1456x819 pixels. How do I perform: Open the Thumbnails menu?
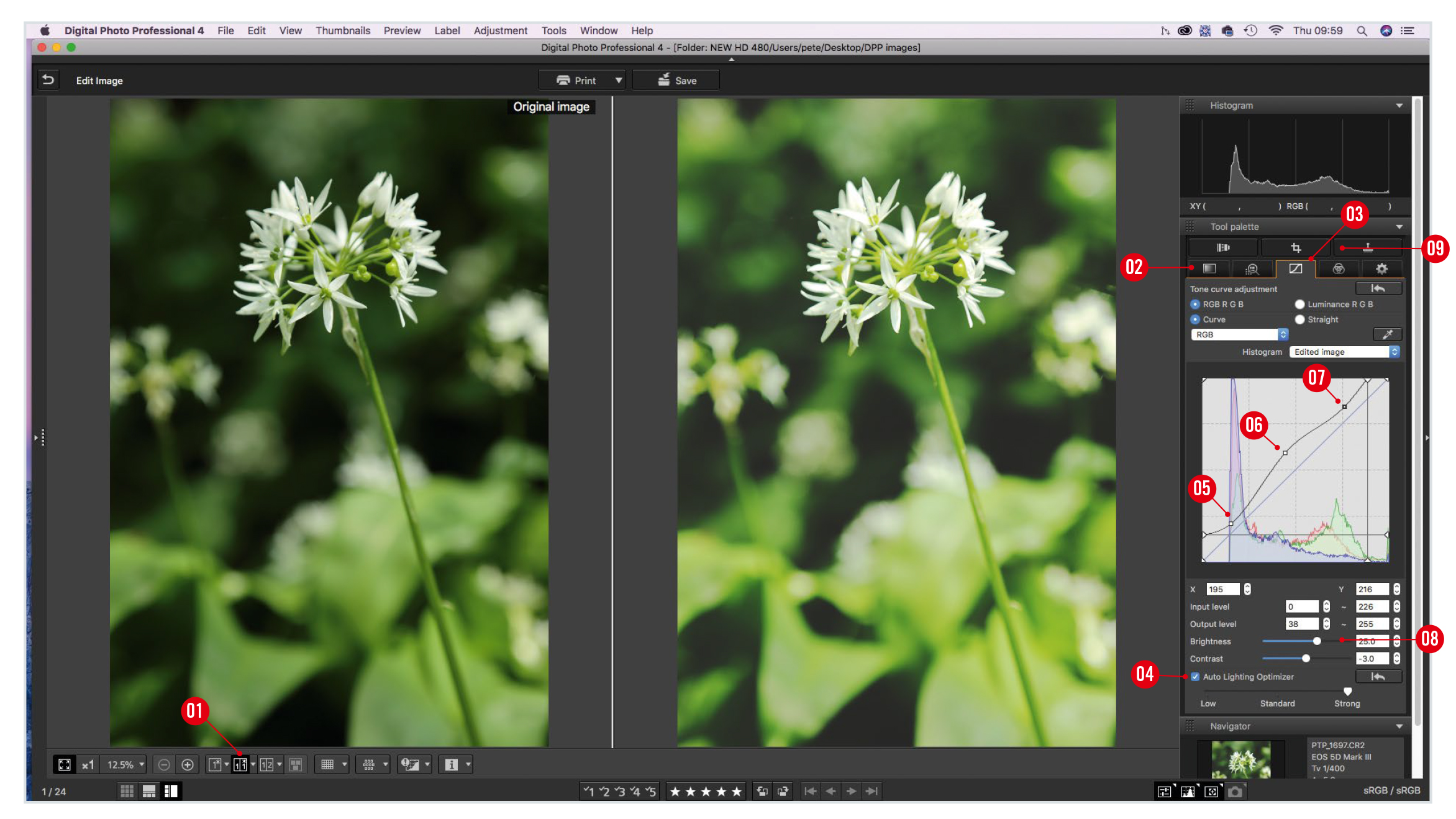342,30
